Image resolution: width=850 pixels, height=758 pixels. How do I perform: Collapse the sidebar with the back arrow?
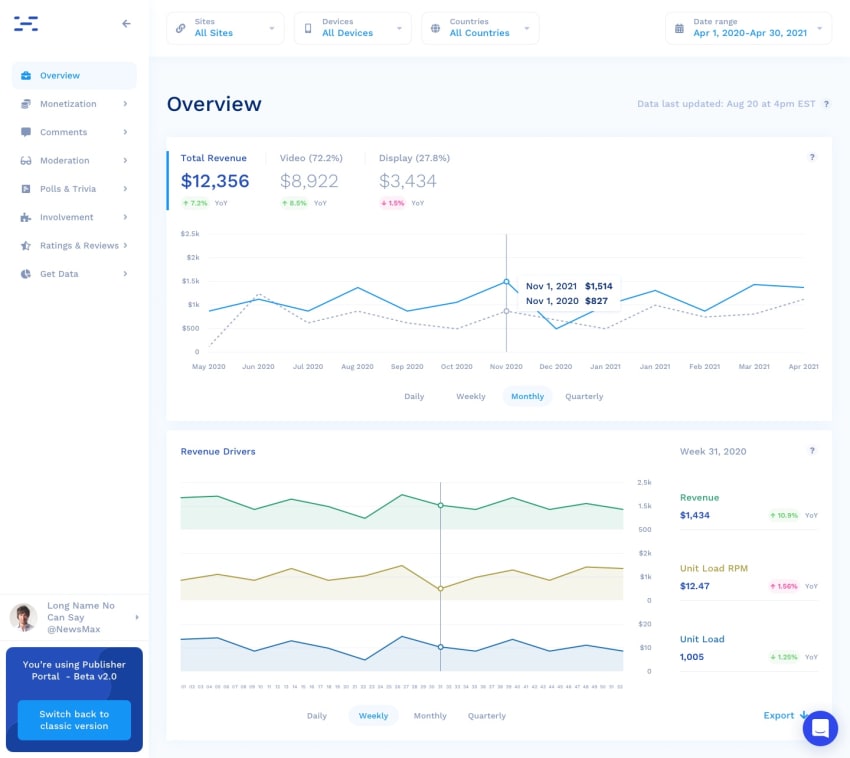(124, 22)
